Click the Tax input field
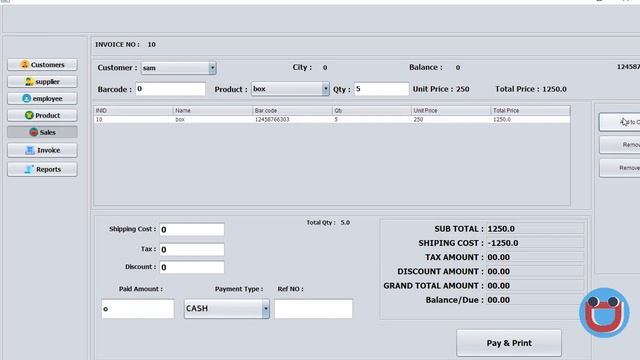The width and height of the screenshot is (640, 360). [192, 249]
